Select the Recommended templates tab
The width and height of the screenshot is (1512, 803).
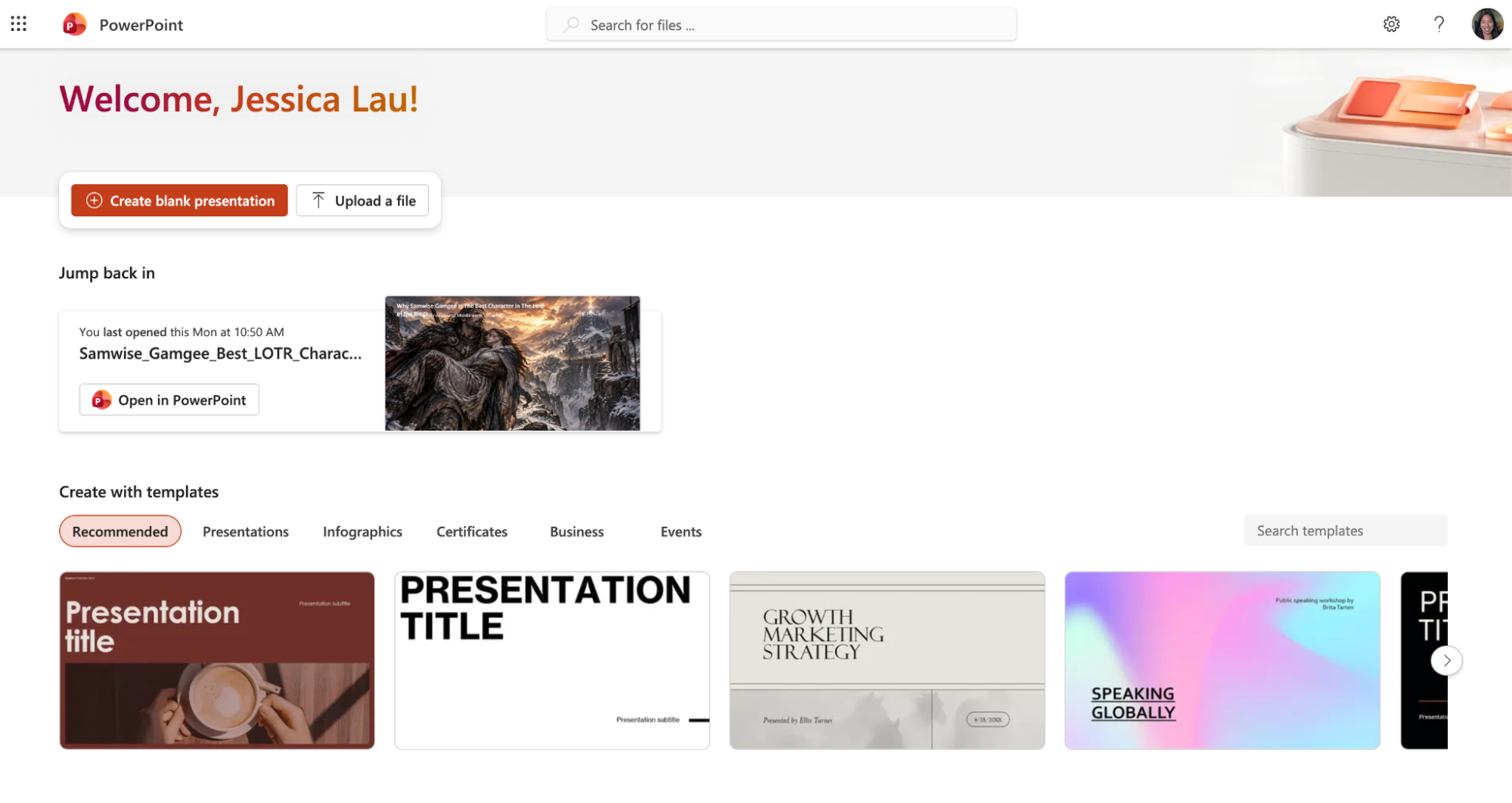(120, 531)
